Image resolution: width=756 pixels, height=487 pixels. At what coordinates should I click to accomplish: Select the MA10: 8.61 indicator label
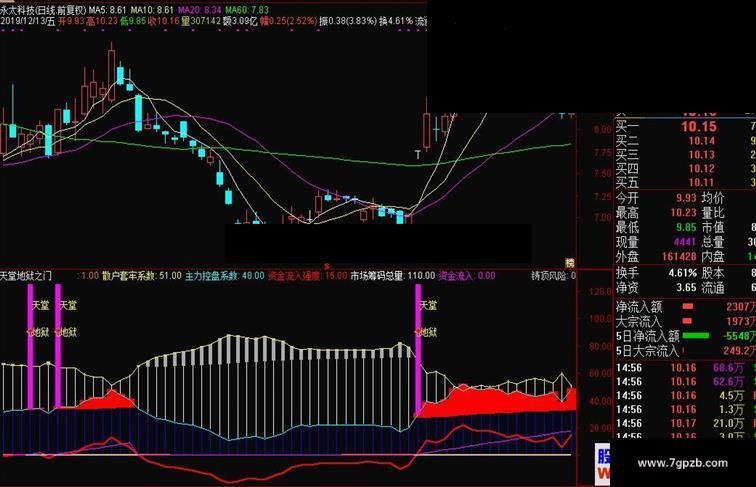[152, 10]
